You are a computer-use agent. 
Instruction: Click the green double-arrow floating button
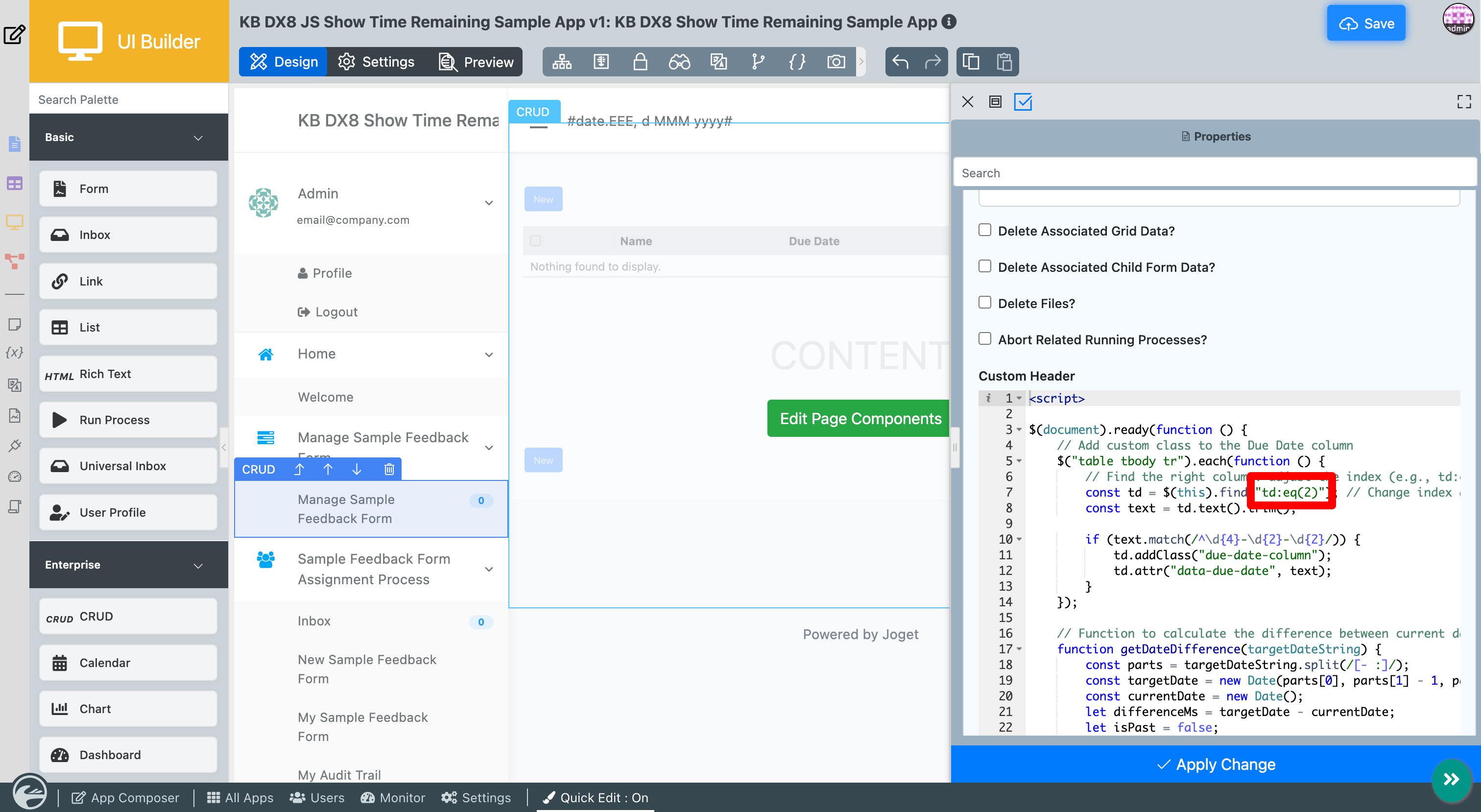[1451, 779]
